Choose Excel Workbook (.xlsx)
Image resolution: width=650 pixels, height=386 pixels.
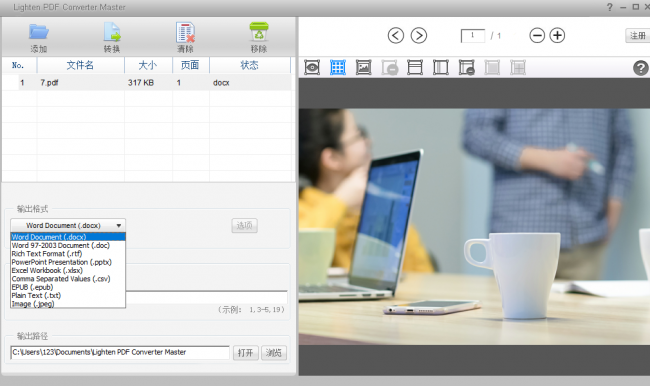[x=68, y=270]
